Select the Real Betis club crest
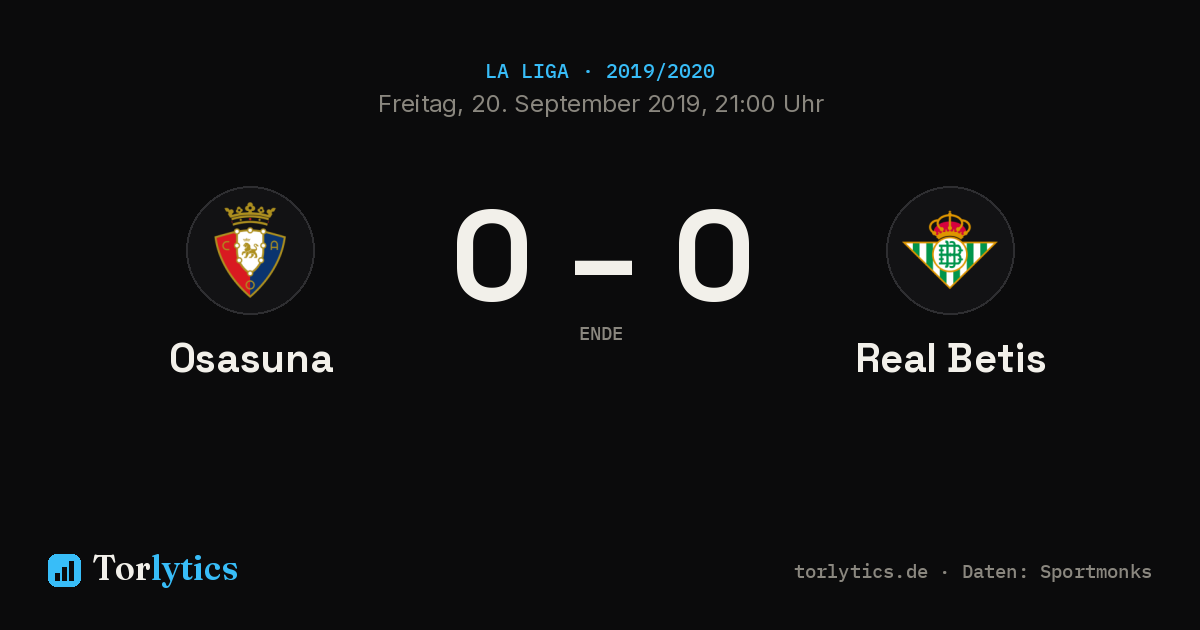Image resolution: width=1200 pixels, height=630 pixels. click(950, 250)
